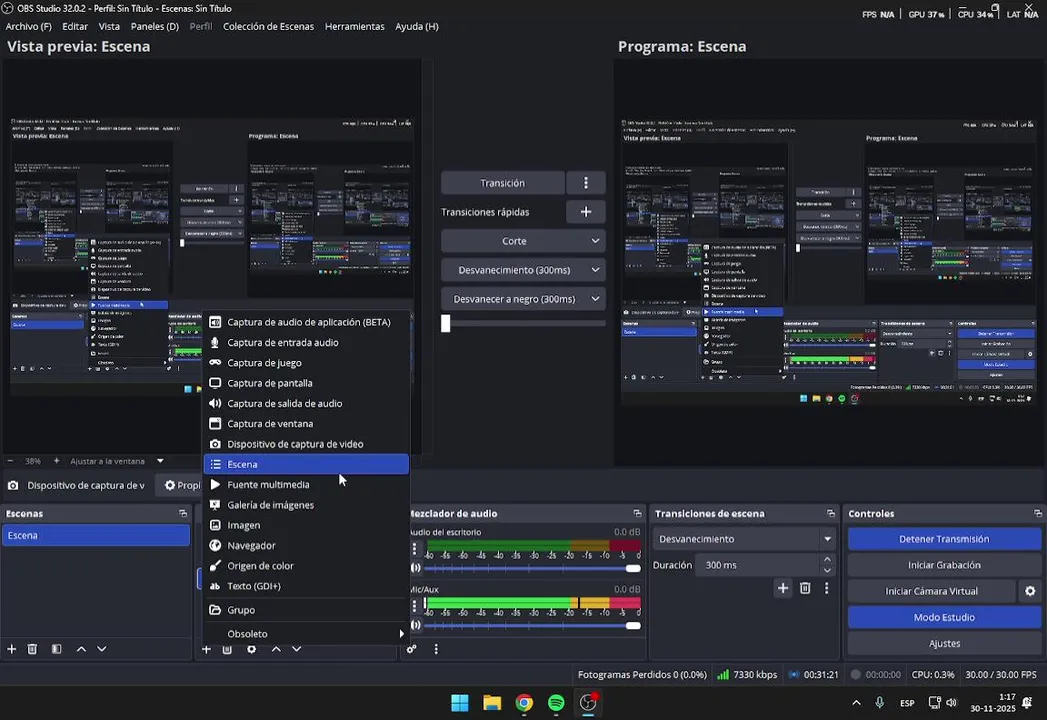This screenshot has width=1047, height=720.
Task: Delete selected scene via Escenas trash icon
Action: tap(32, 649)
